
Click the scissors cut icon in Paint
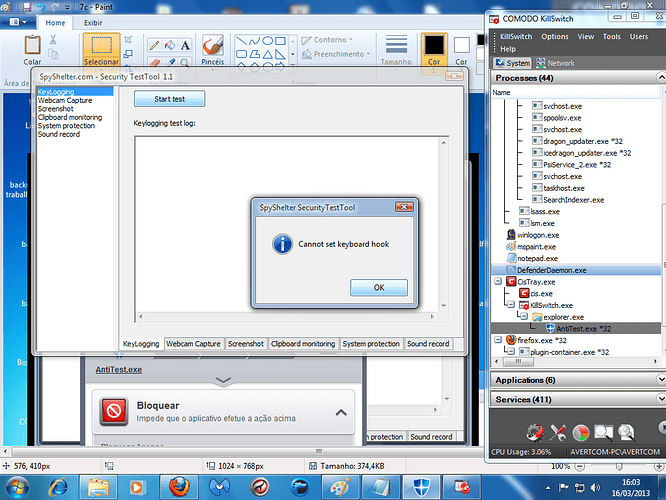(x=53, y=40)
